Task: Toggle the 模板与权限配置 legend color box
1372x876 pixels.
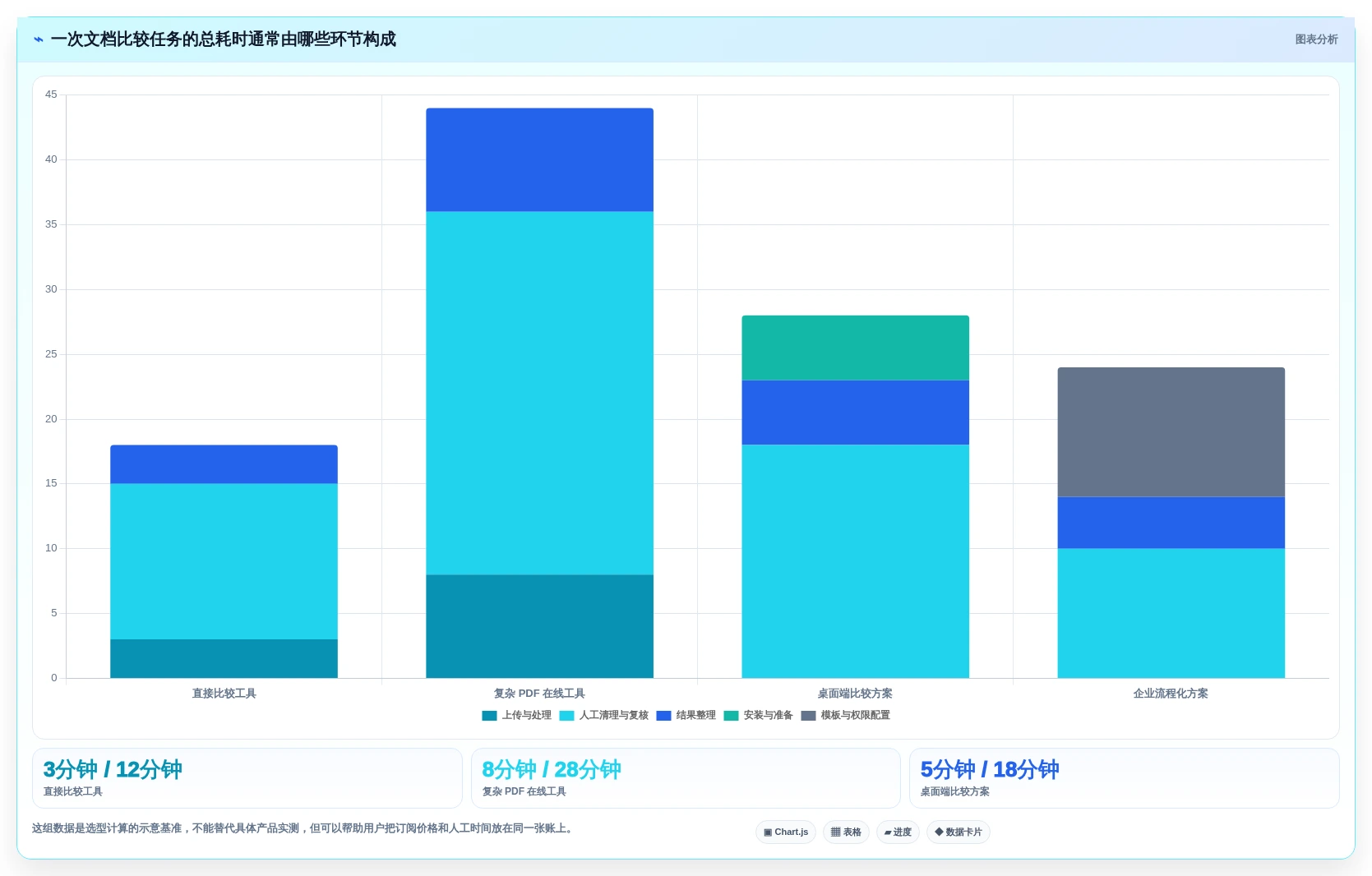Action: (x=808, y=716)
